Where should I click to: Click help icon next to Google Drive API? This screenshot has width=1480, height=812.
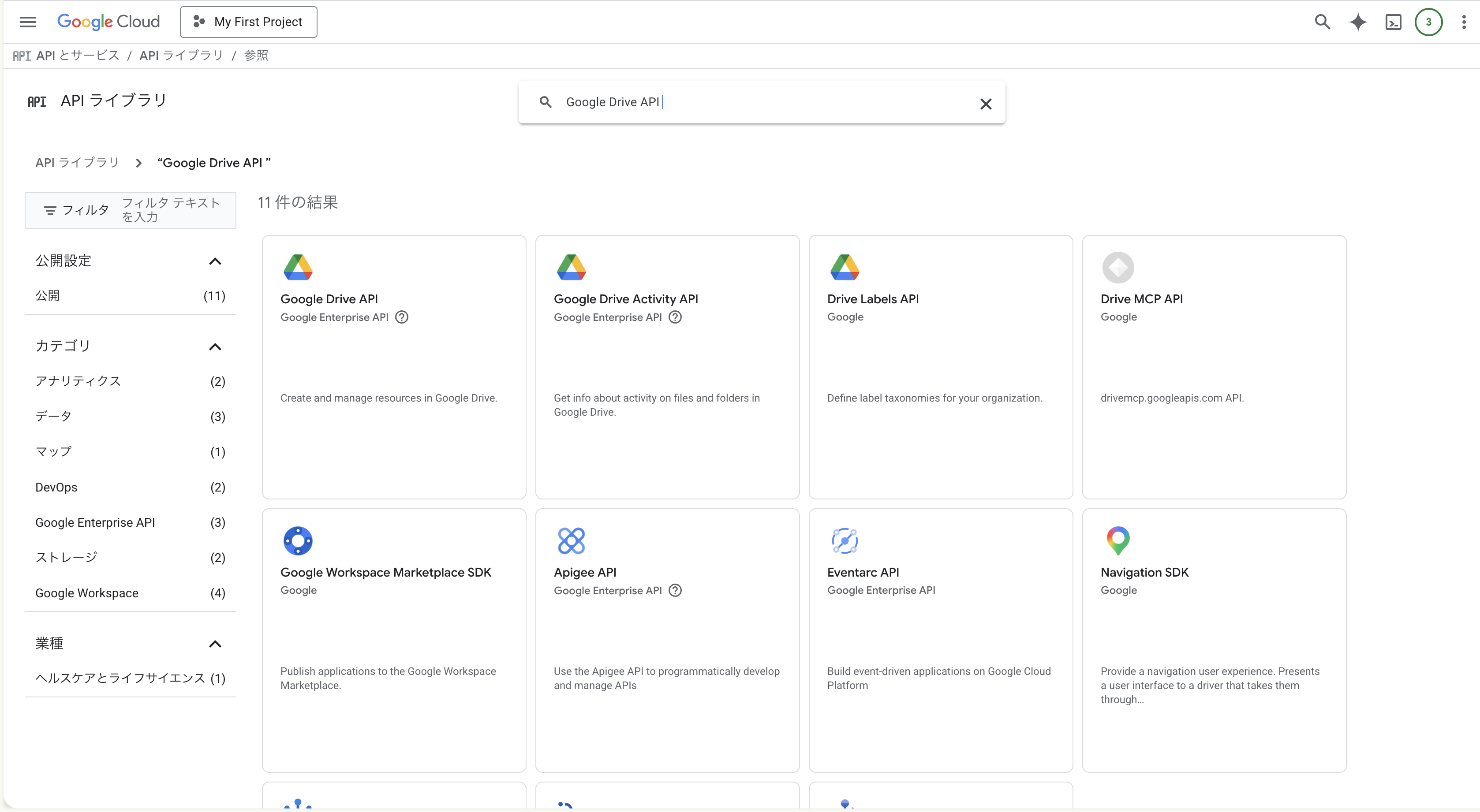[402, 317]
